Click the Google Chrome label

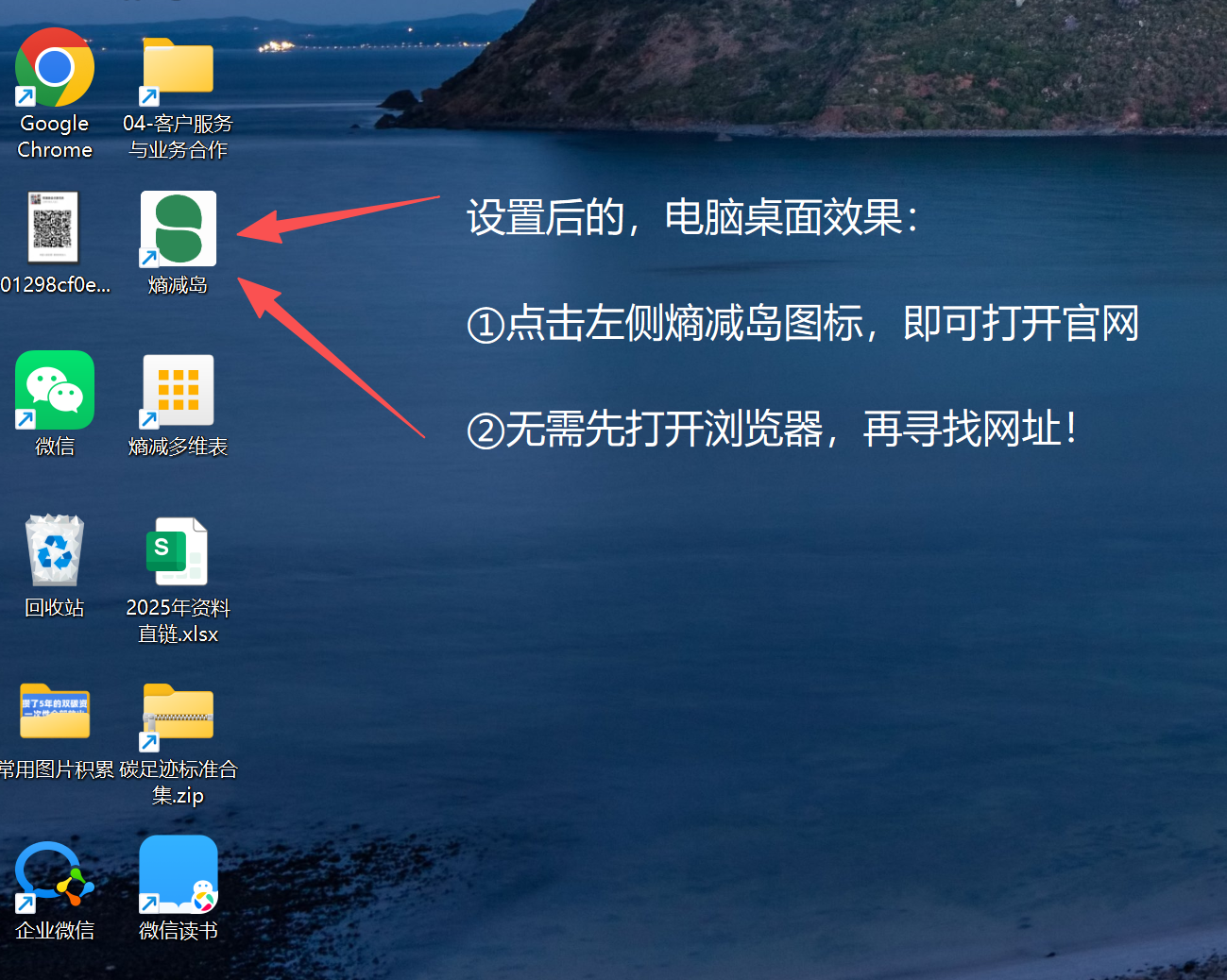click(54, 137)
